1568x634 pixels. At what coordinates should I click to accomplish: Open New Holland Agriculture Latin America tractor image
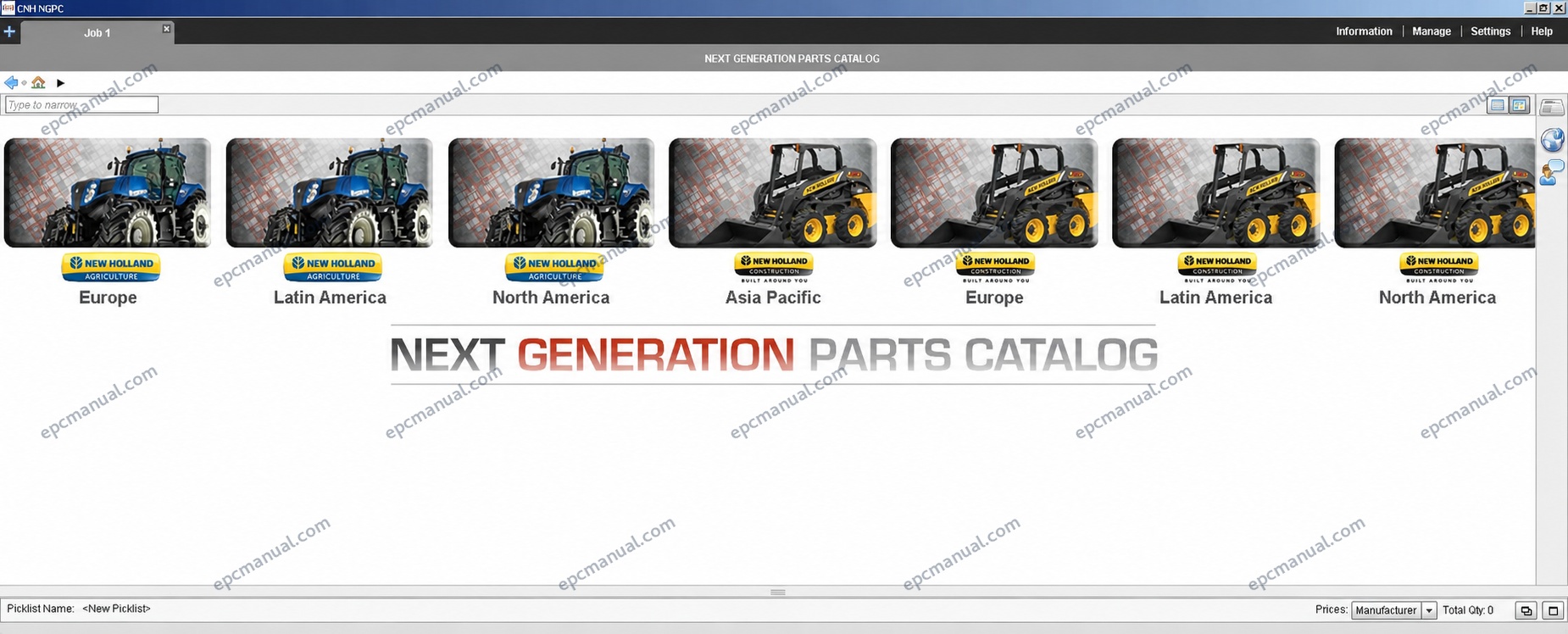pyautogui.click(x=330, y=193)
